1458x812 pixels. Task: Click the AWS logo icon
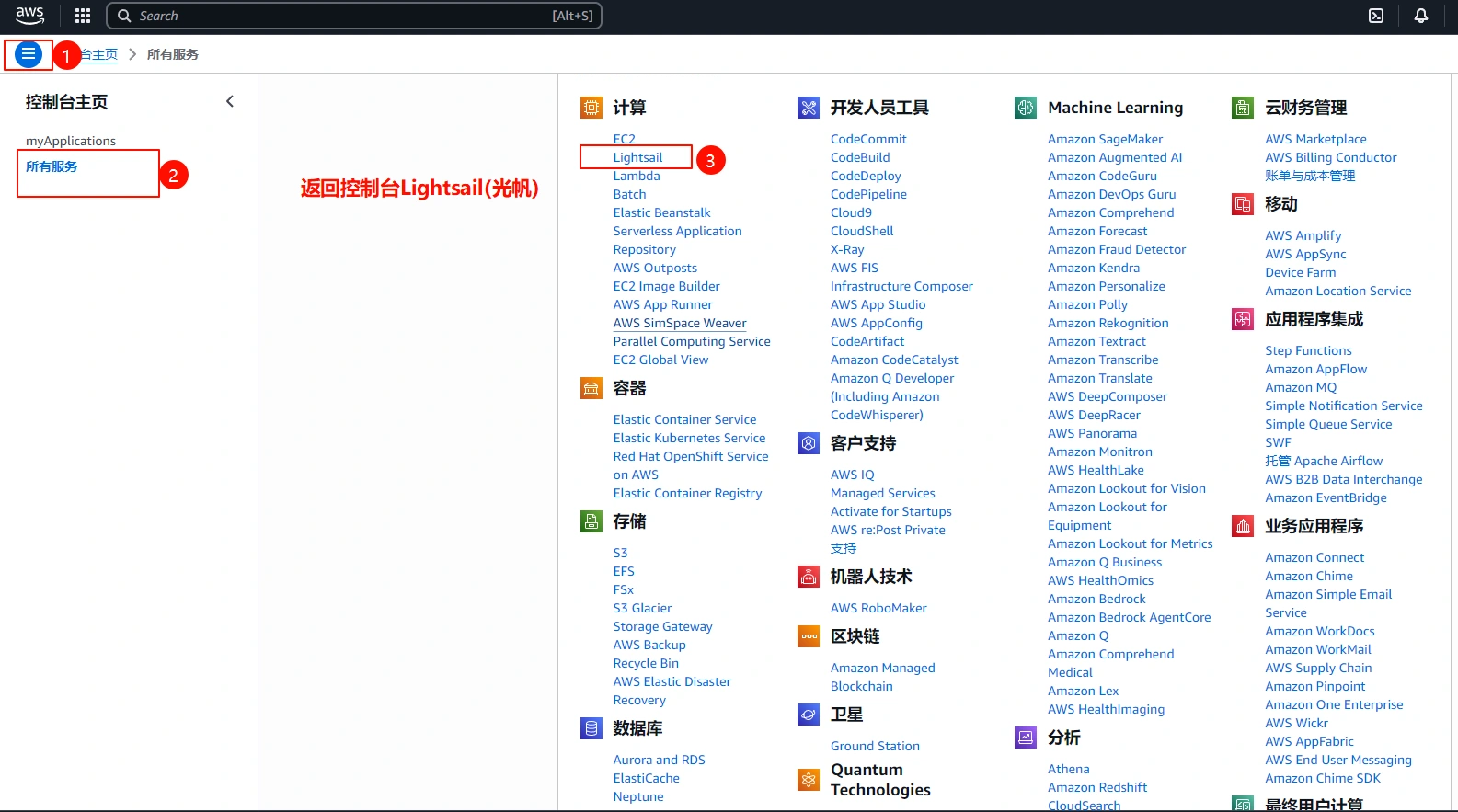click(x=29, y=16)
